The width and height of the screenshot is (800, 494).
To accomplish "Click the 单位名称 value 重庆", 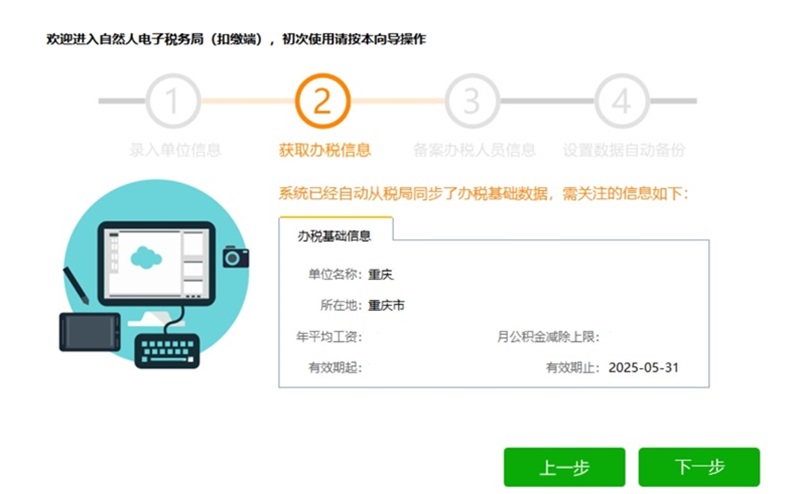I will (x=381, y=275).
